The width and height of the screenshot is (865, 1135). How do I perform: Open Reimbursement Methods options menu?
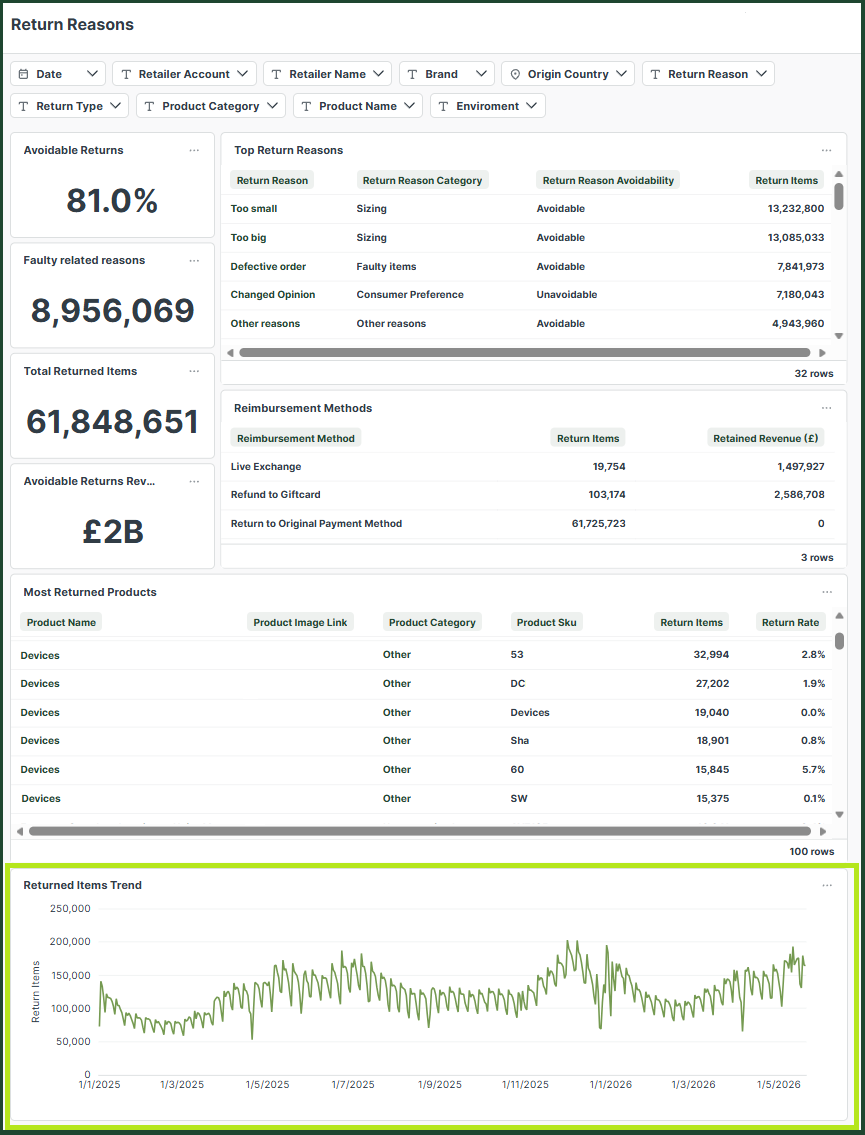(827, 408)
